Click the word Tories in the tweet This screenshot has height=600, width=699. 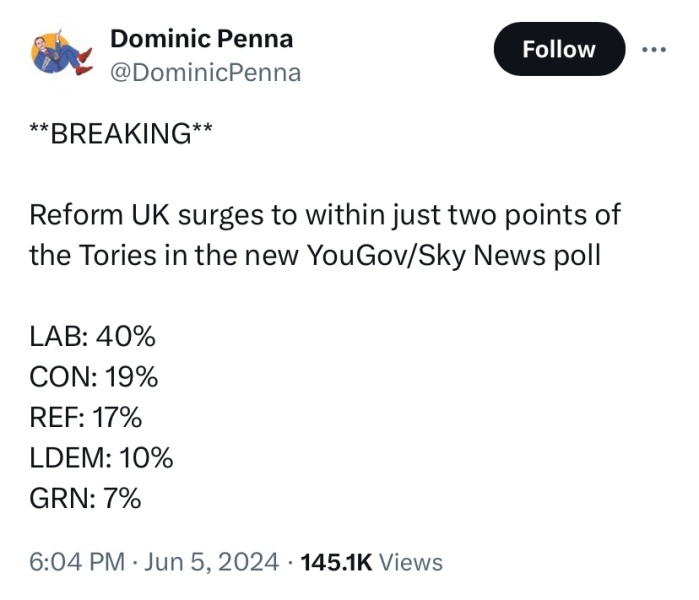point(106,255)
